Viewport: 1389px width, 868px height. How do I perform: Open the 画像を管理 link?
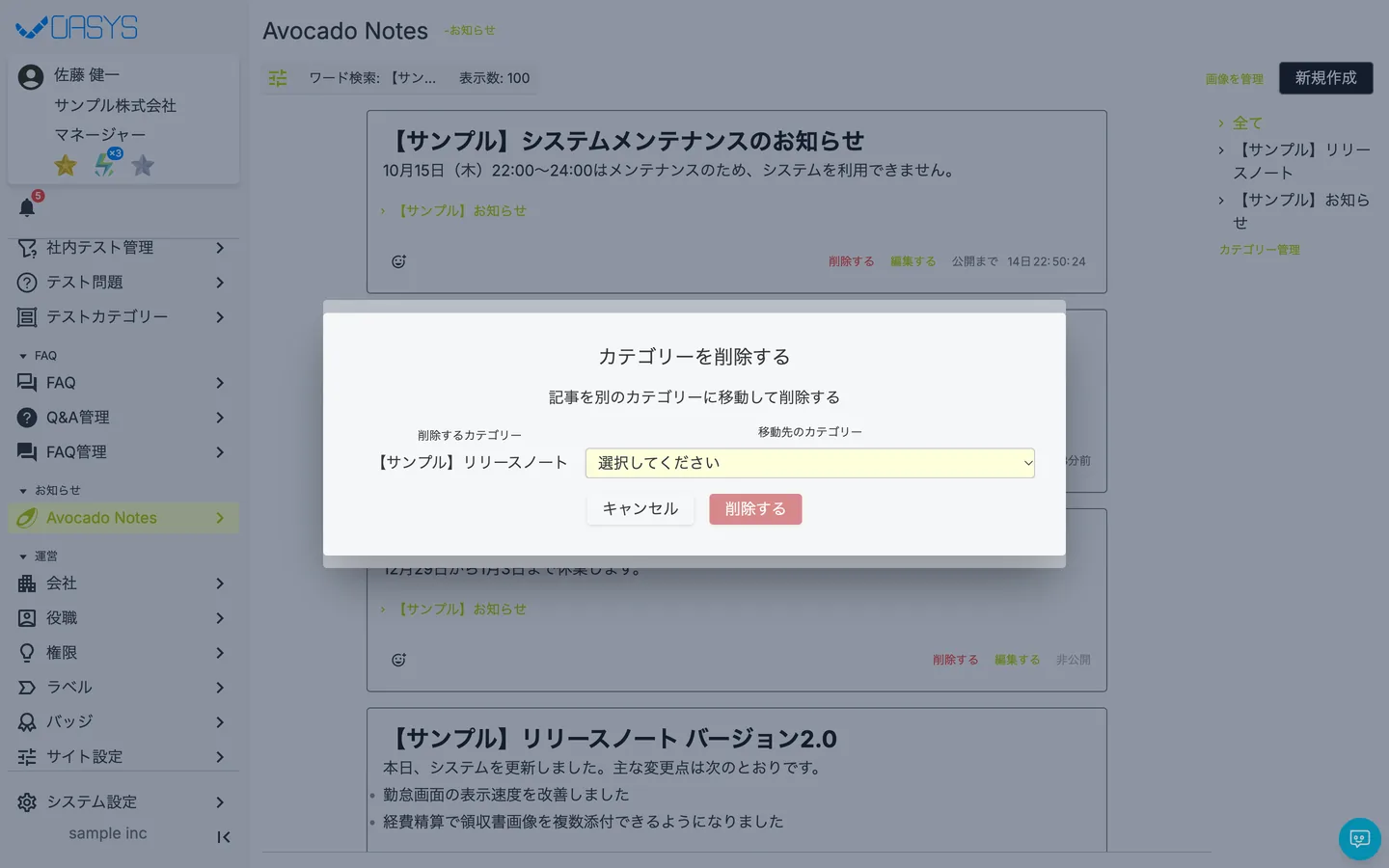1235,79
